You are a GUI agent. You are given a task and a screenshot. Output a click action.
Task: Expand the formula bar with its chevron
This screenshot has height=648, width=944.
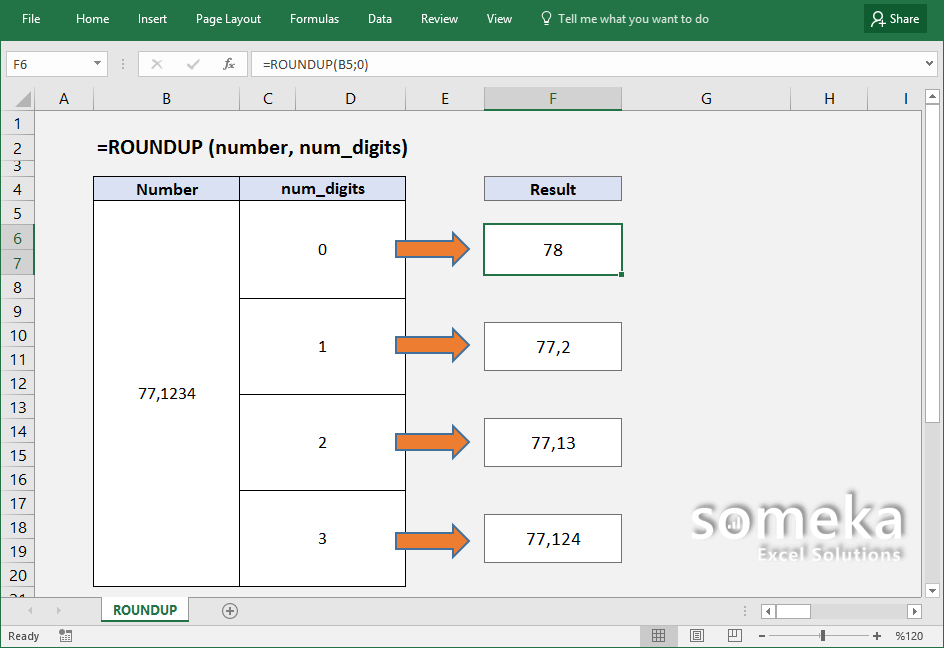(931, 63)
